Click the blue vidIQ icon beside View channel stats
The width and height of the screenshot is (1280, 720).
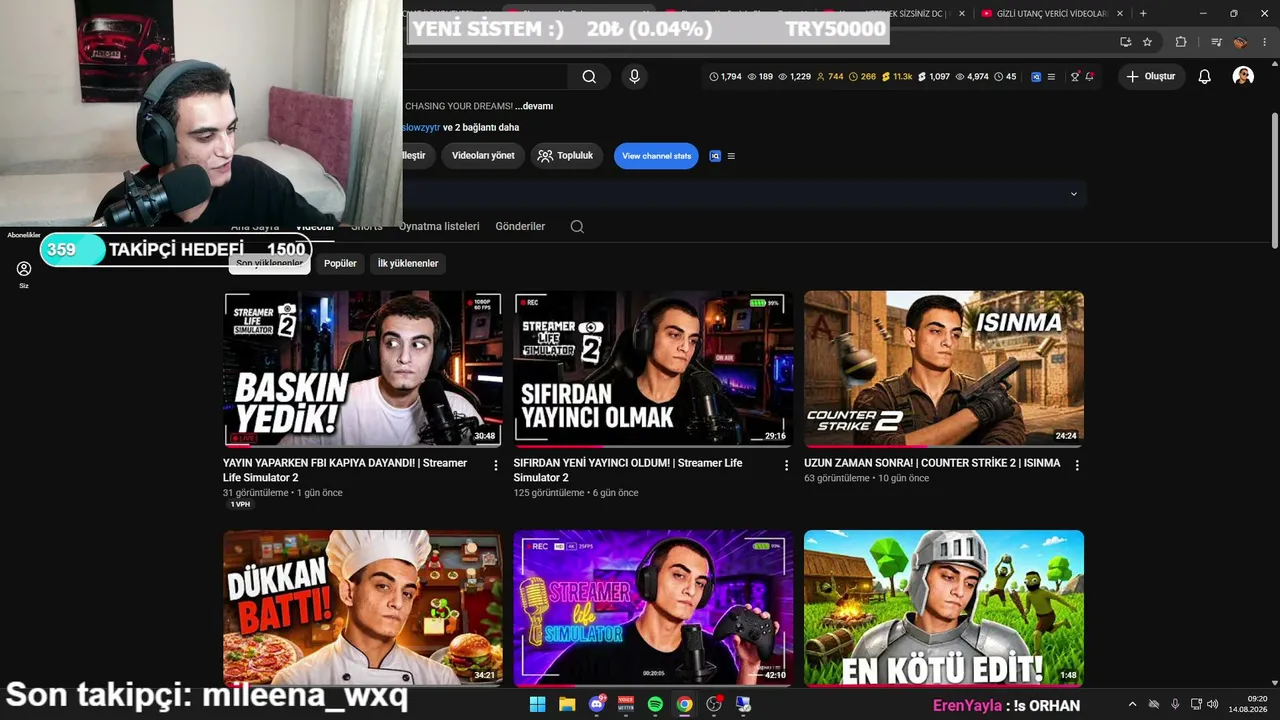(x=715, y=156)
